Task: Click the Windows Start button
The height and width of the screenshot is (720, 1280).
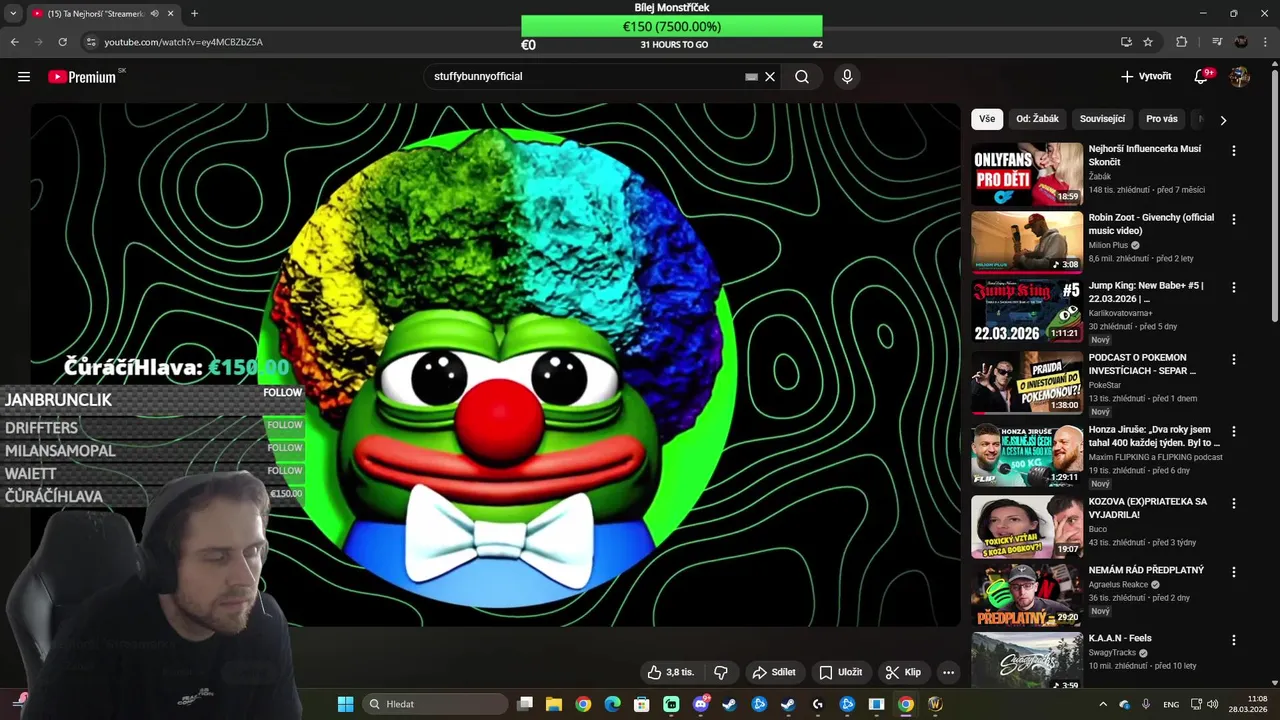Action: coord(345,704)
